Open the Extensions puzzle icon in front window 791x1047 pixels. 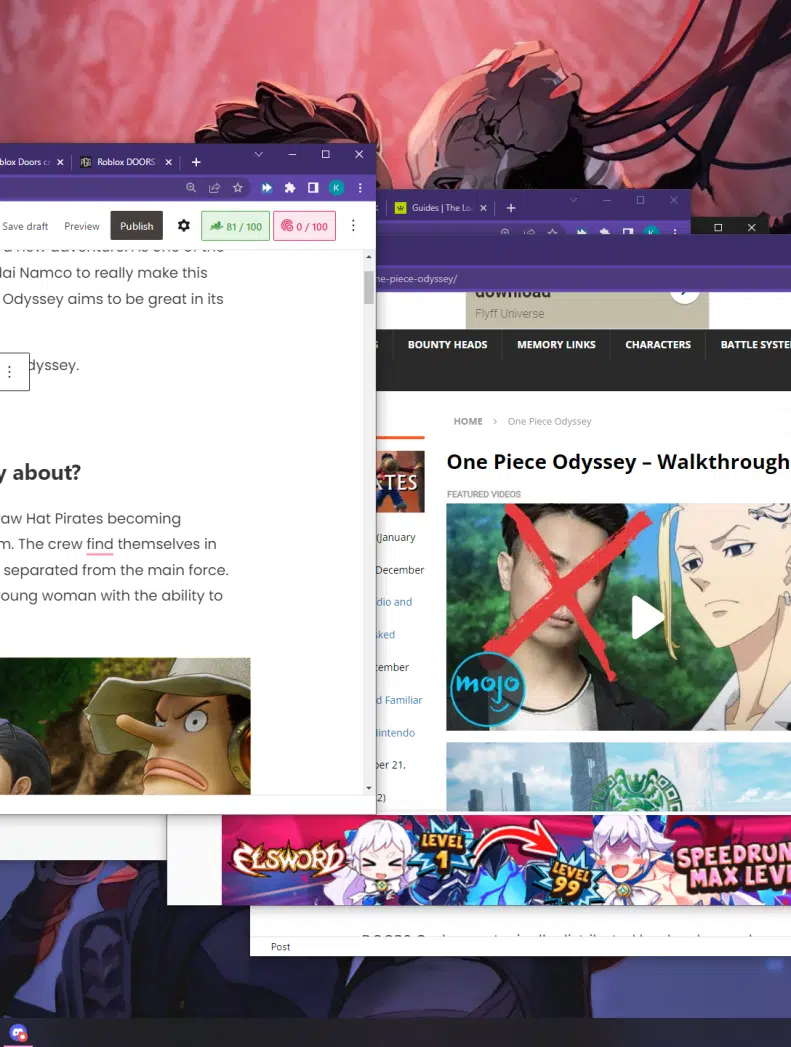(290, 188)
